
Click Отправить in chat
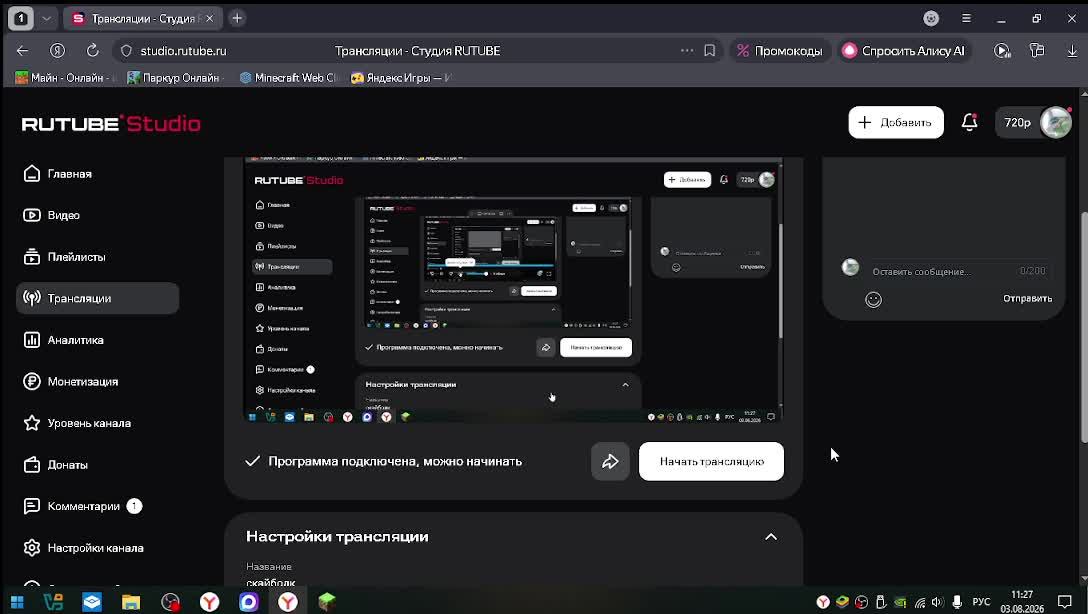pyautogui.click(x=1027, y=298)
